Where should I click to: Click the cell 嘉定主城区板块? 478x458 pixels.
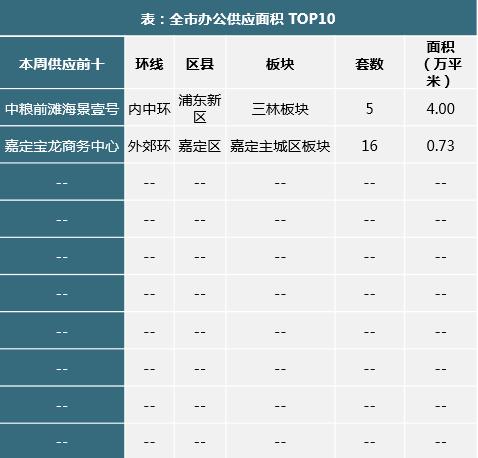[x=280, y=146]
